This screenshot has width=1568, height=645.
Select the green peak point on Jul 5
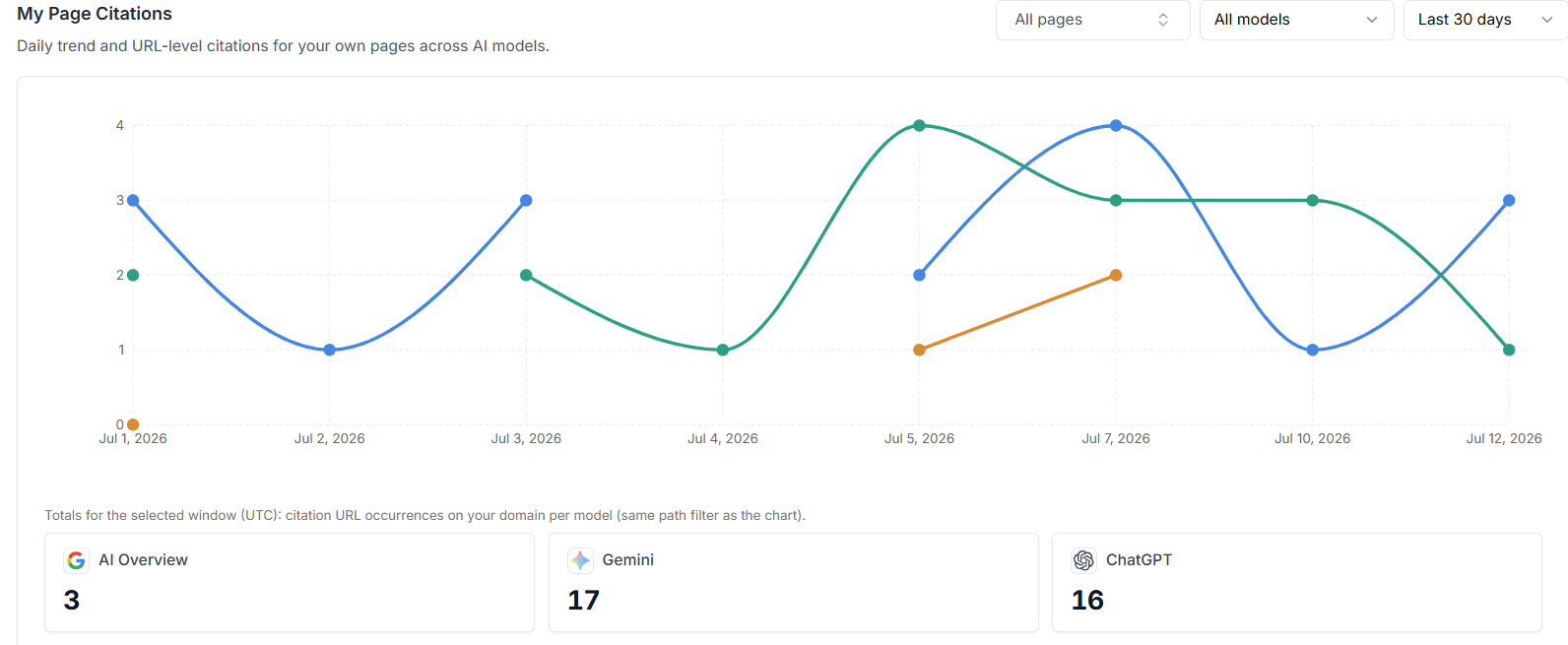pyautogui.click(x=919, y=125)
